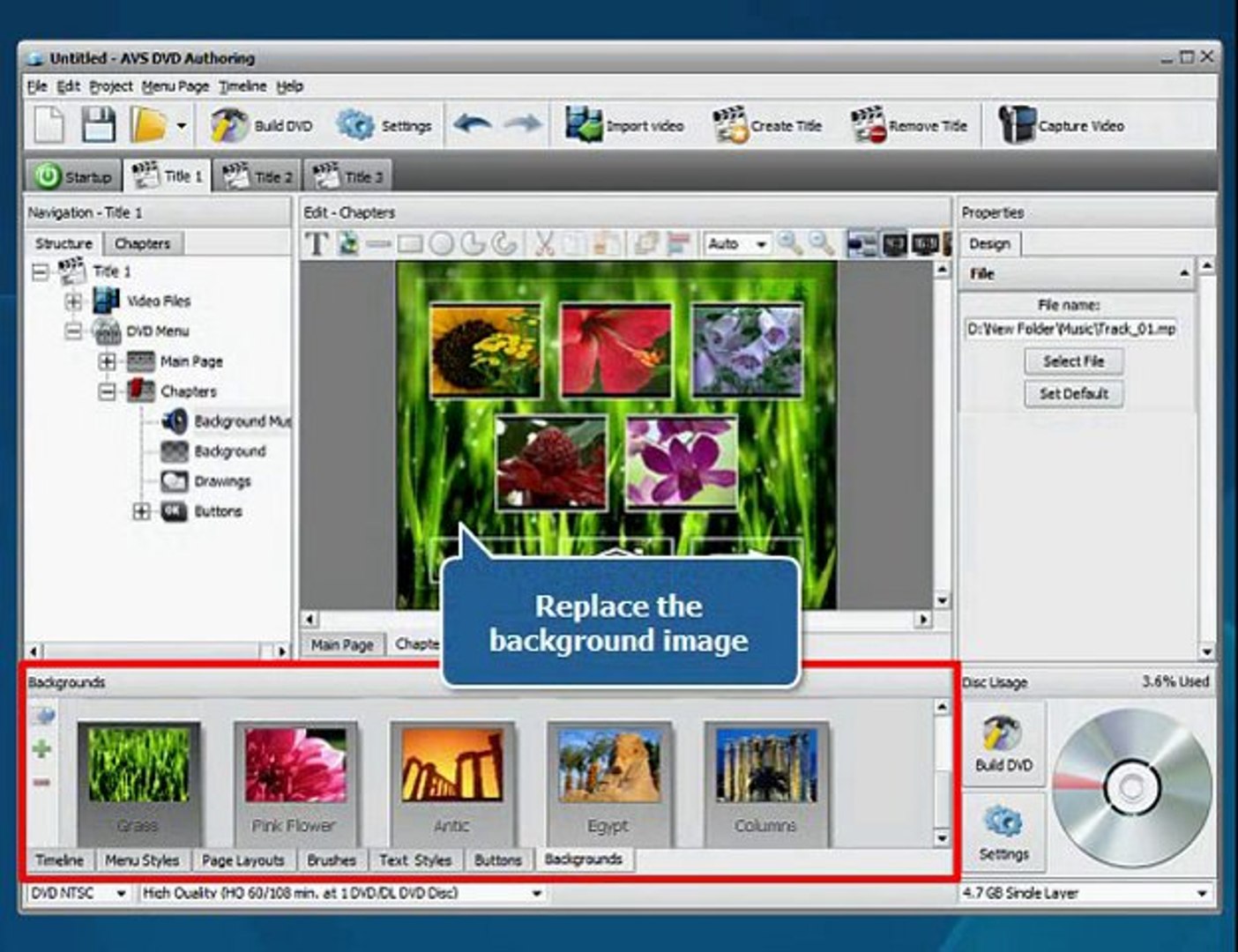
Task: Click the insert image icon in the edit toolbar
Action: coord(348,243)
